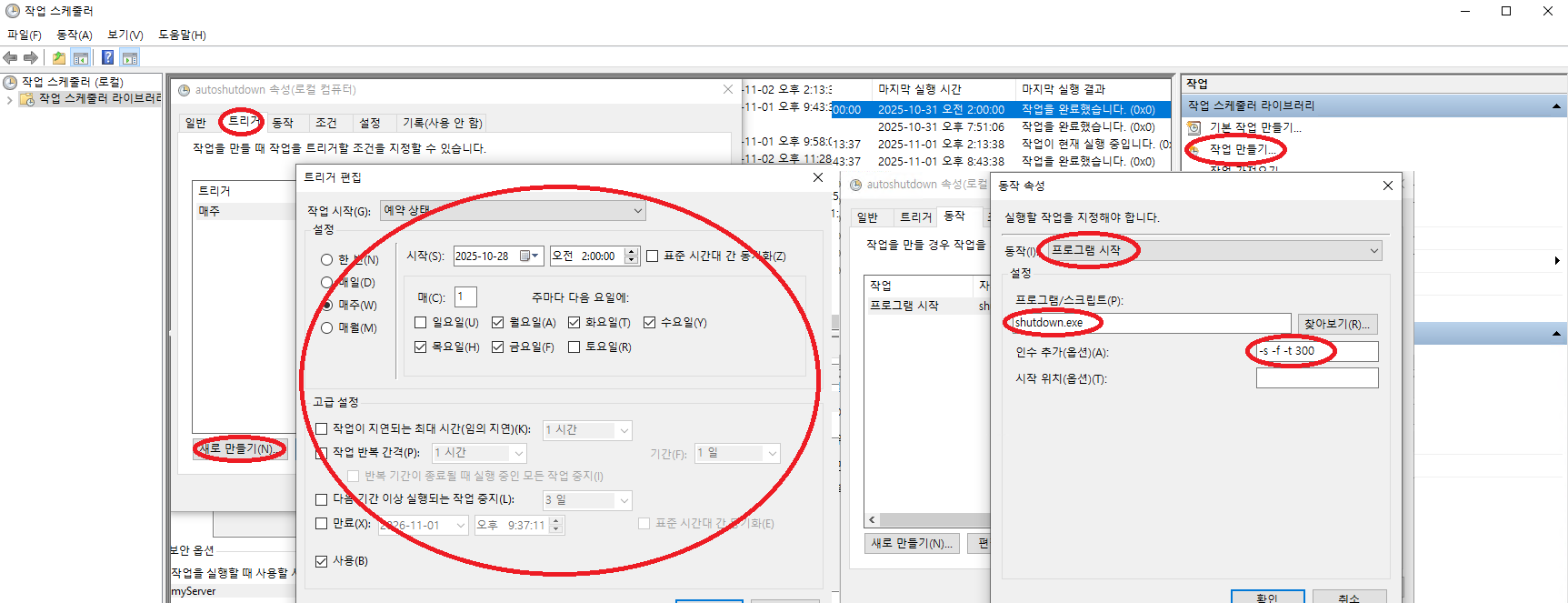Click the start time spinner arrows
The width and height of the screenshot is (1568, 603).
[x=632, y=256]
